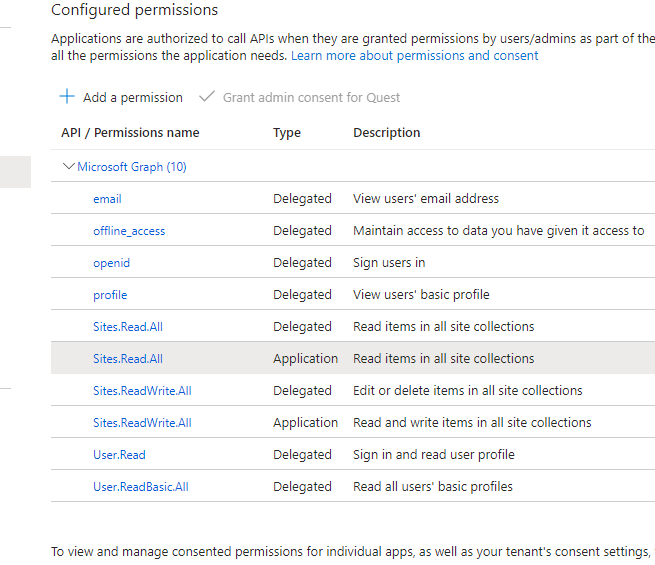The height and width of the screenshot is (565, 655).
Task: Click Grant admin consent for Quest
Action: click(x=311, y=98)
